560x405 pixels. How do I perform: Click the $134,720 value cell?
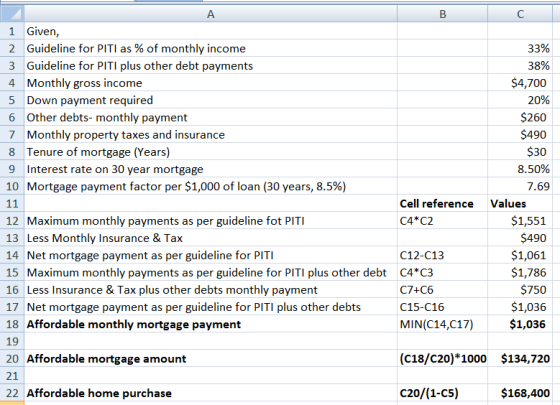pos(520,359)
